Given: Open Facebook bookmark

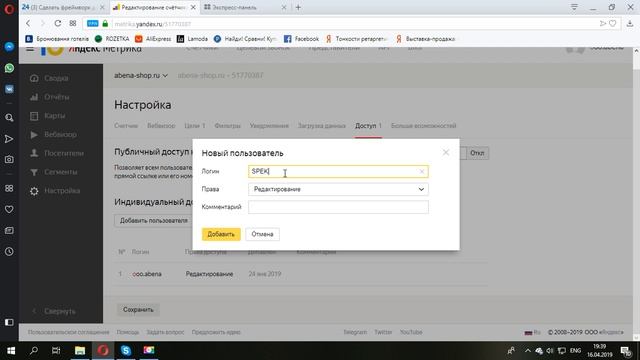Looking at the screenshot, I should tap(301, 39).
